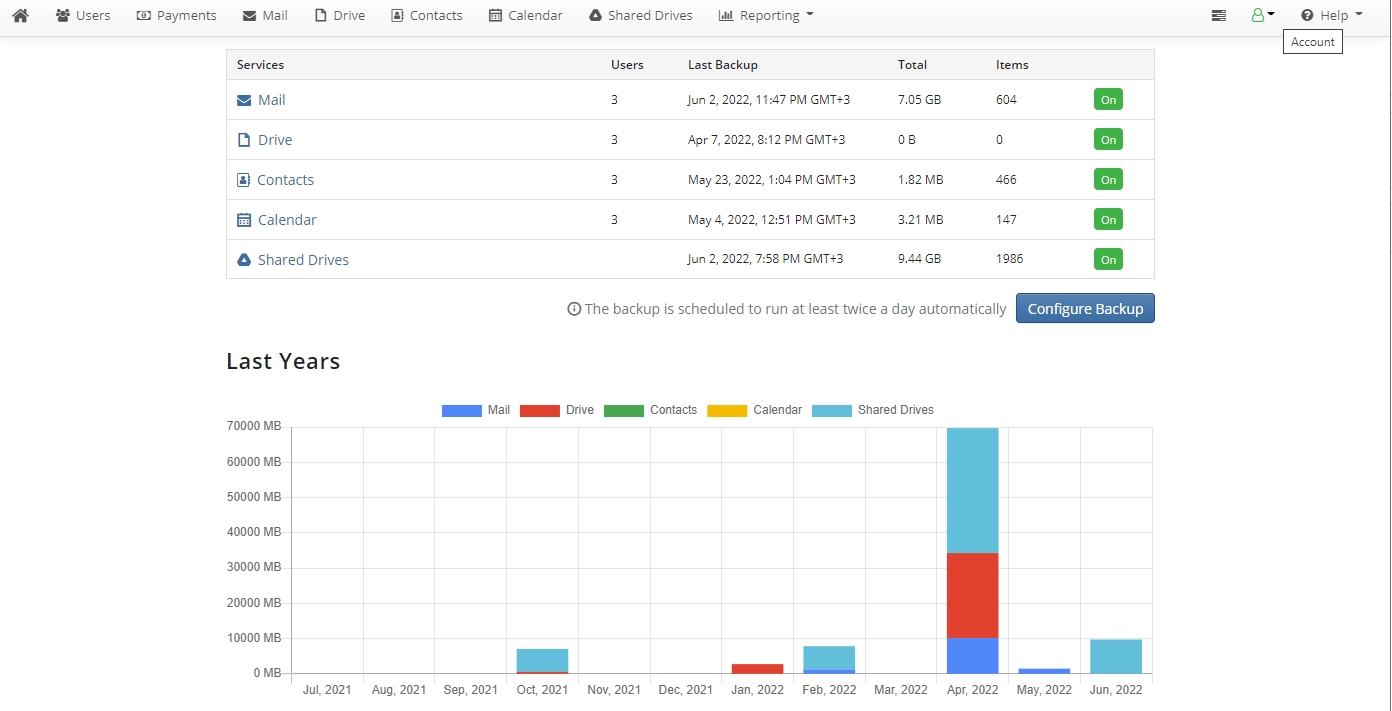Screen dimensions: 1392x711
Task: Open the Payments menu item
Action: point(177,15)
